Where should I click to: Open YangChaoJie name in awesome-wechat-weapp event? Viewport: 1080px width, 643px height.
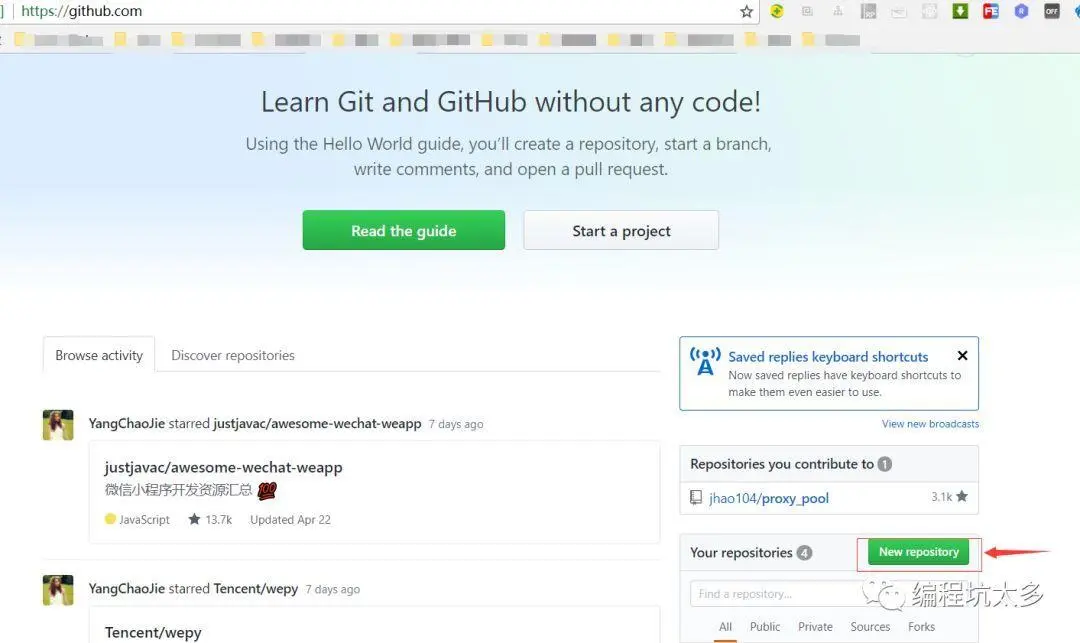(x=127, y=423)
